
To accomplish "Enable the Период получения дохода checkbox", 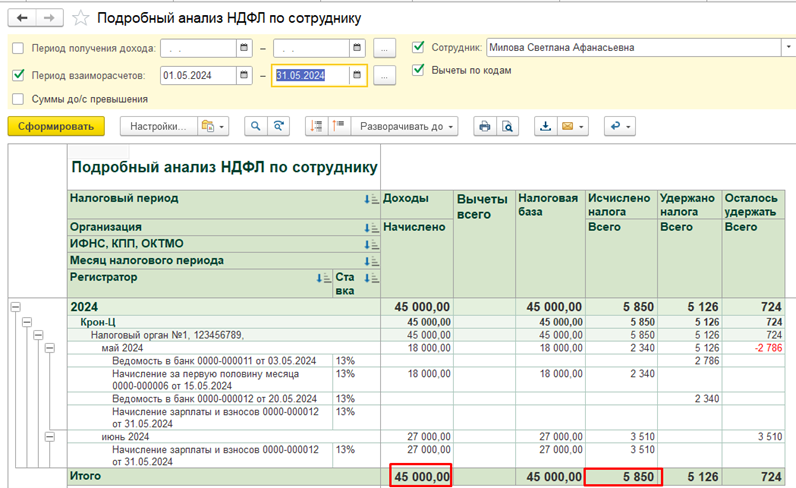I will (x=18, y=48).
